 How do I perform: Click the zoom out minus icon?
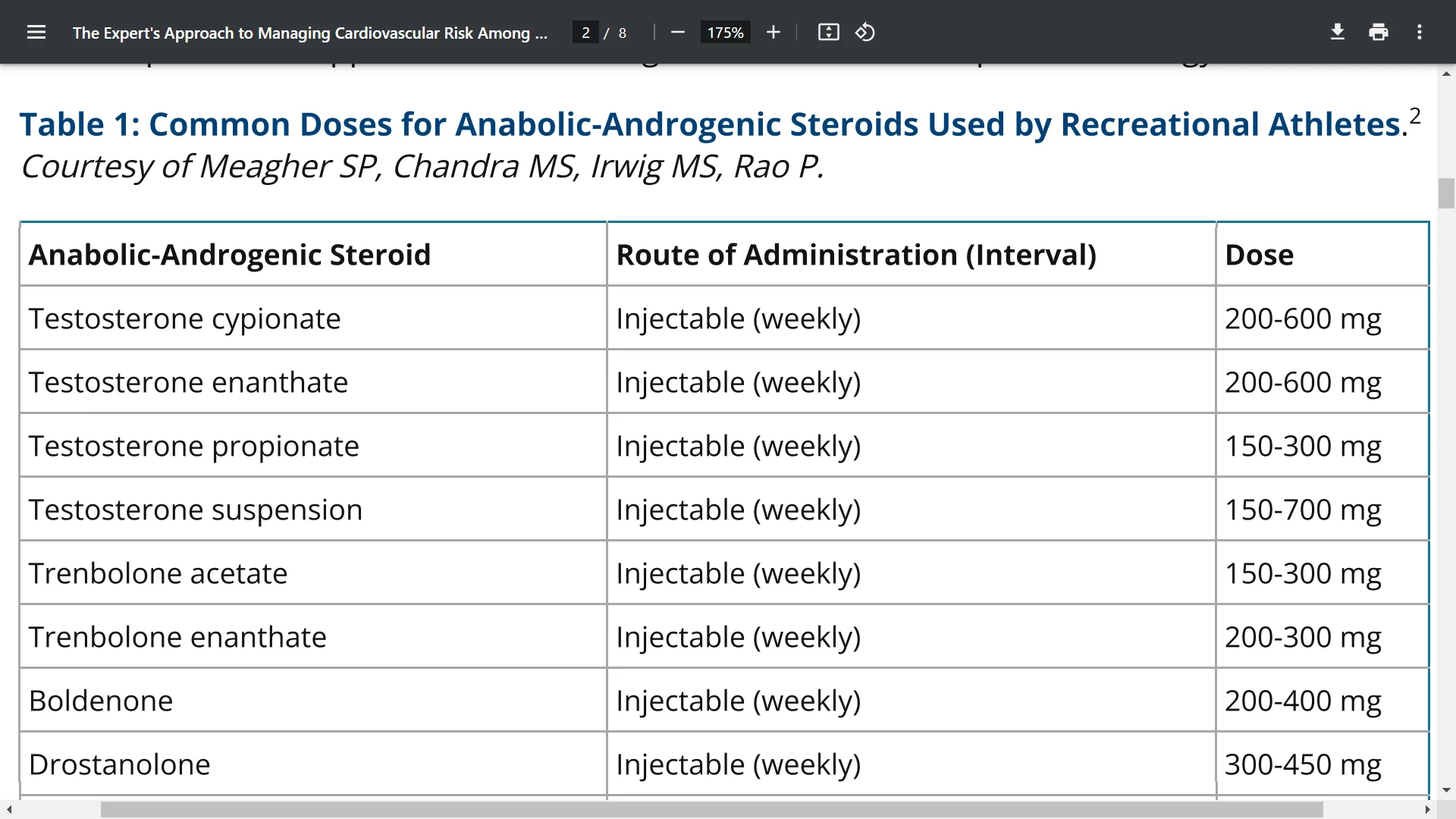point(678,33)
